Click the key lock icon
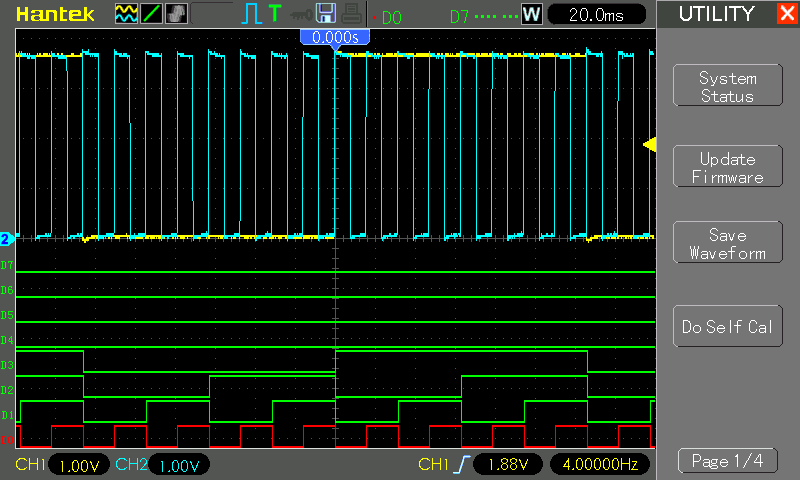Screen dimensions: 800x480 point(300,14)
